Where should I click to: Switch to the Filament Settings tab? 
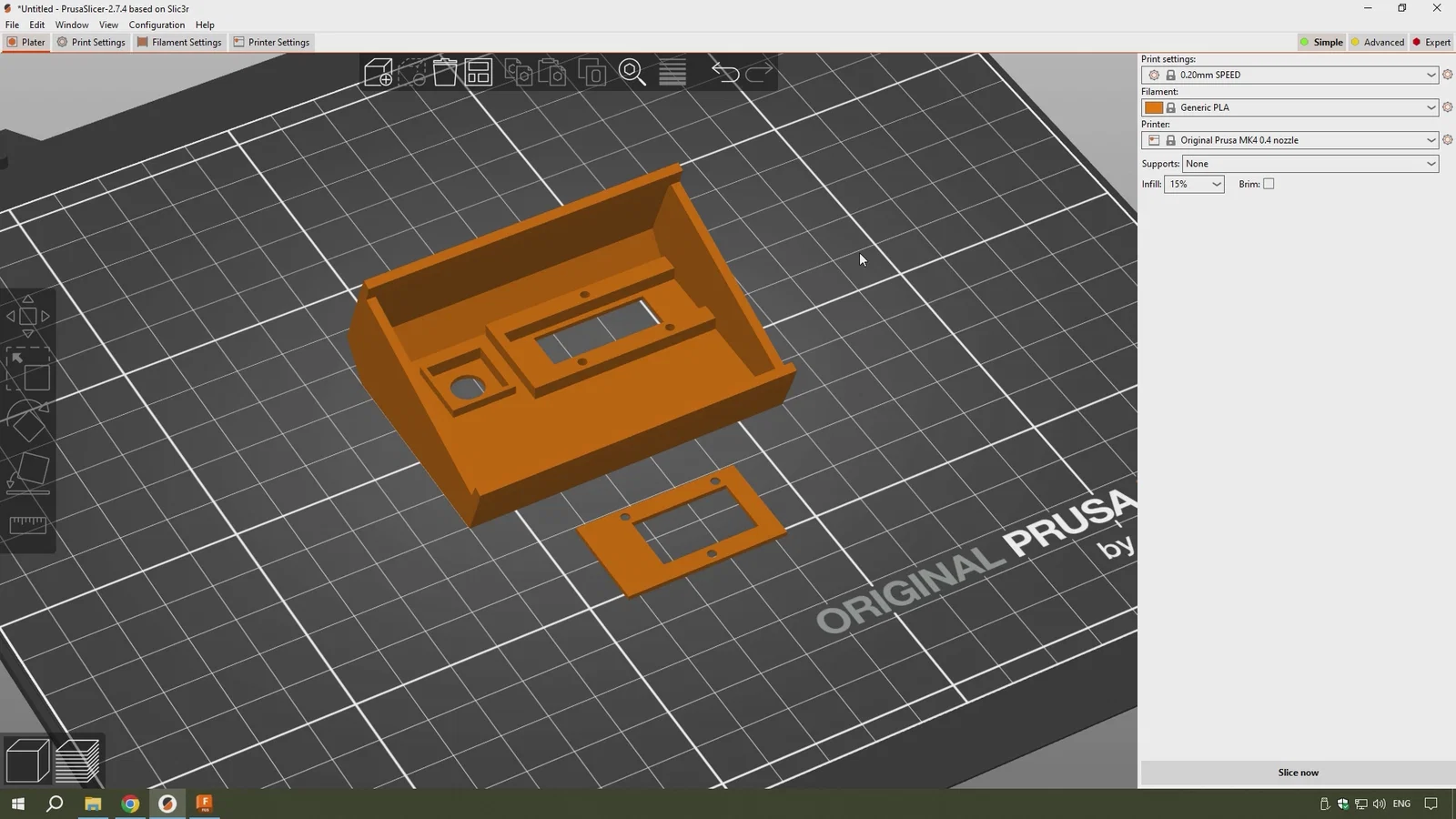[x=179, y=42]
